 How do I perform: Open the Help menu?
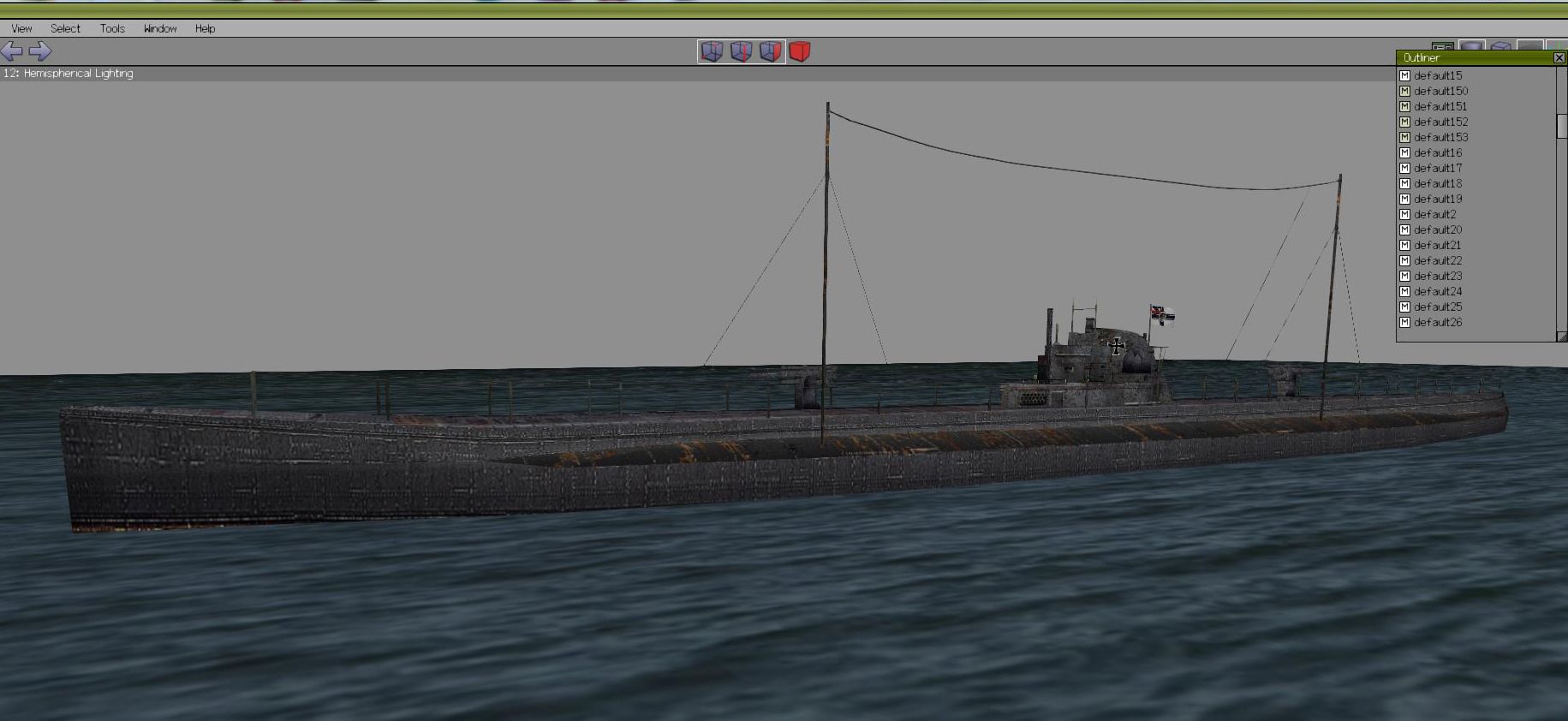(x=205, y=28)
